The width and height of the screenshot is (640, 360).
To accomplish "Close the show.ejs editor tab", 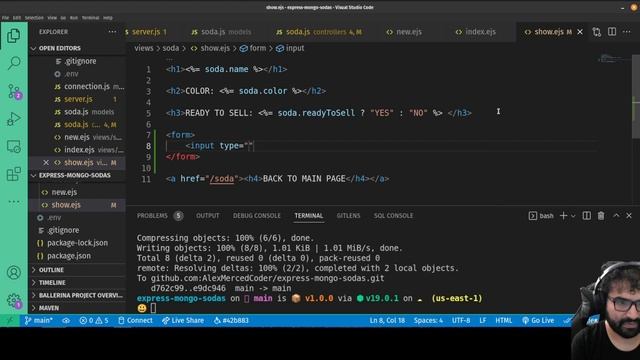I will point(580,32).
